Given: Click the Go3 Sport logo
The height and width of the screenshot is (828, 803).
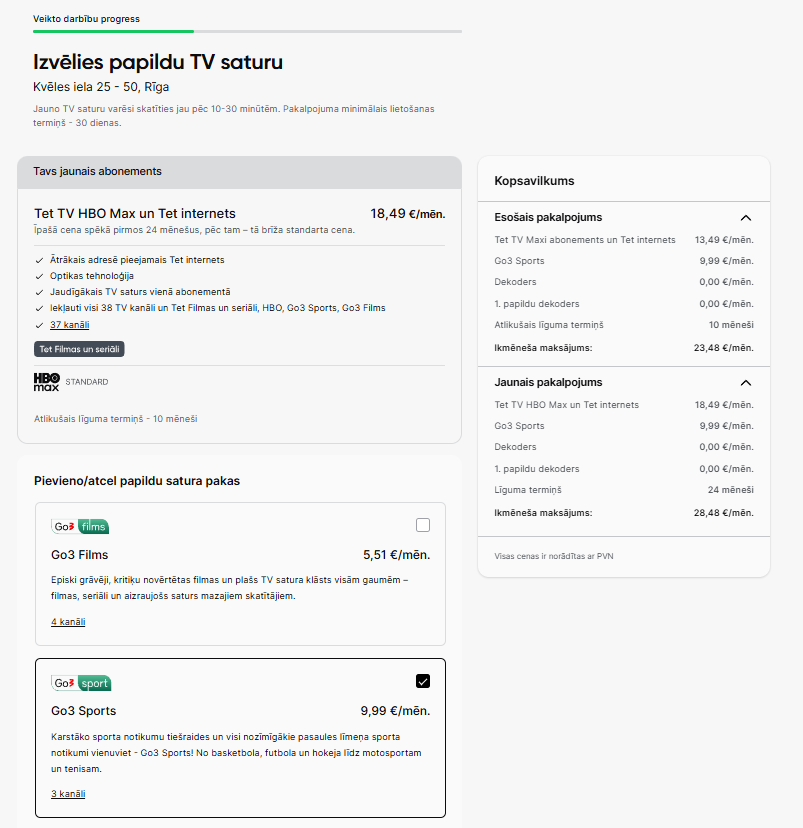Looking at the screenshot, I should pyautogui.click(x=81, y=683).
